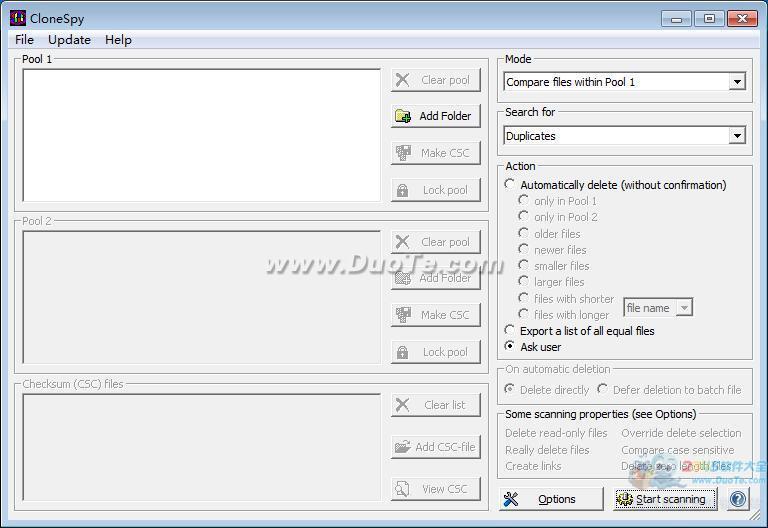Open the Update menu
This screenshot has width=768, height=528.
(x=69, y=40)
